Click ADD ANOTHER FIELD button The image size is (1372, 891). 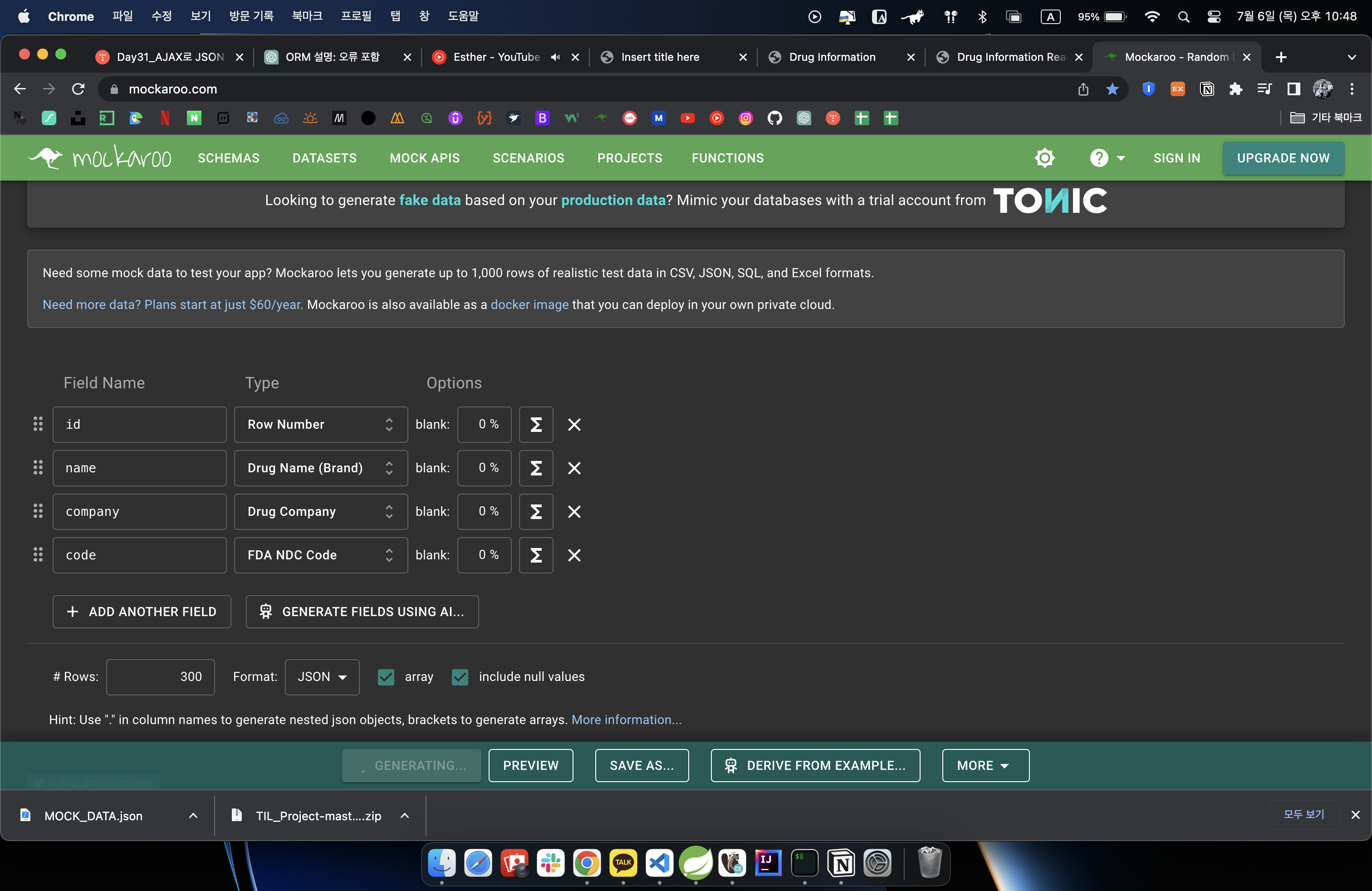[x=142, y=612]
